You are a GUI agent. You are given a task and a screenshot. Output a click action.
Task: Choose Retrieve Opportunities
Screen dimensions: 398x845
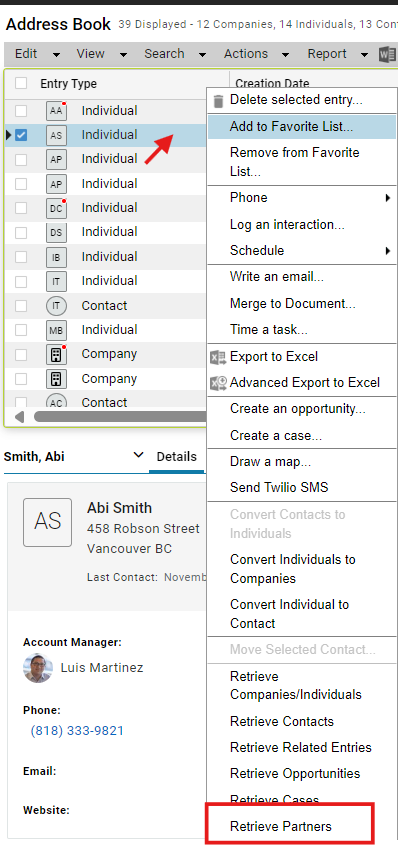[x=302, y=774]
